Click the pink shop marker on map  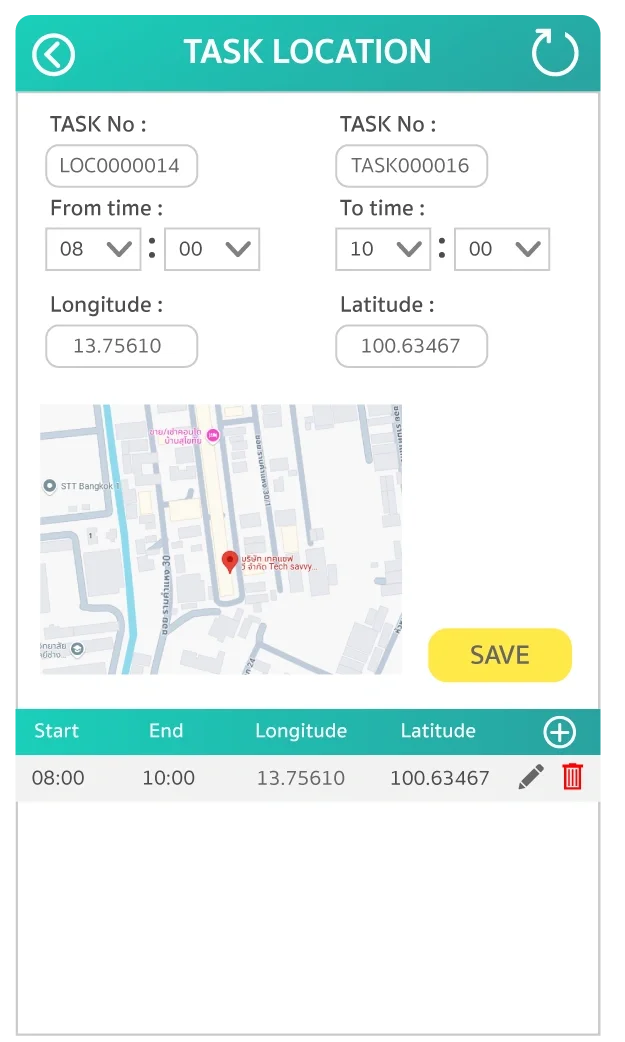coord(212,436)
